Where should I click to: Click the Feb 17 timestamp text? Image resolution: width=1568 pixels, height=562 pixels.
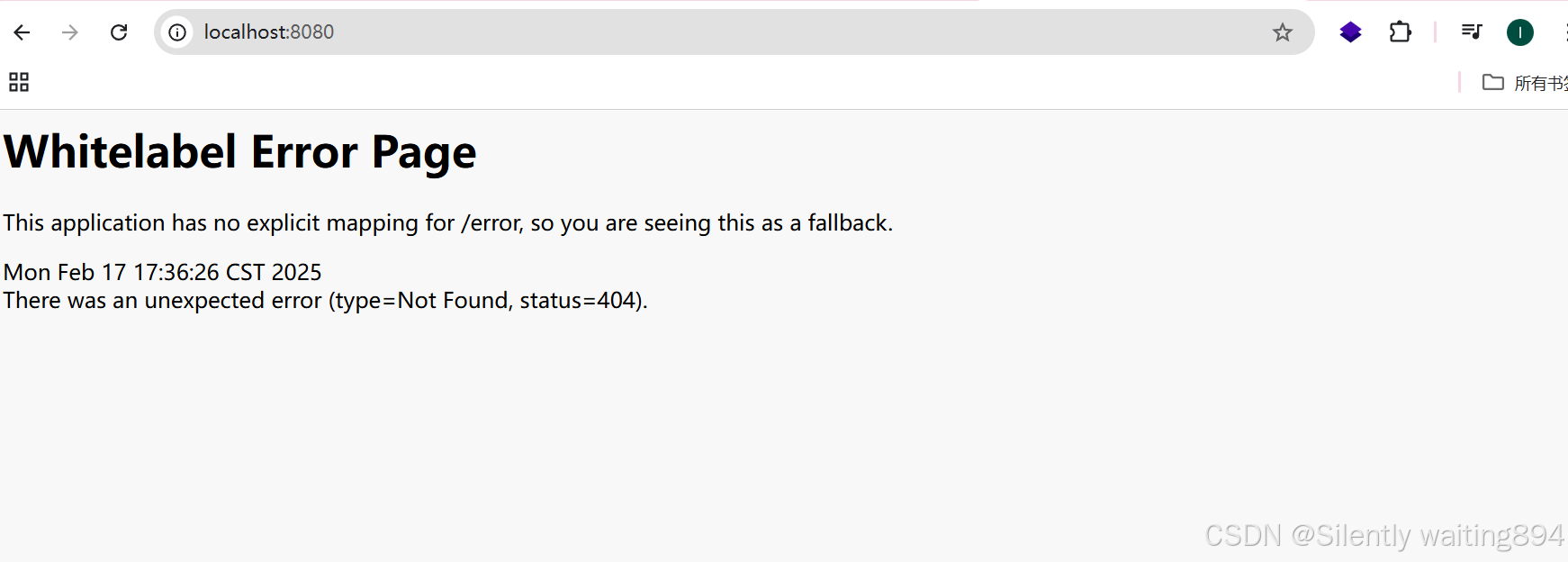point(162,272)
